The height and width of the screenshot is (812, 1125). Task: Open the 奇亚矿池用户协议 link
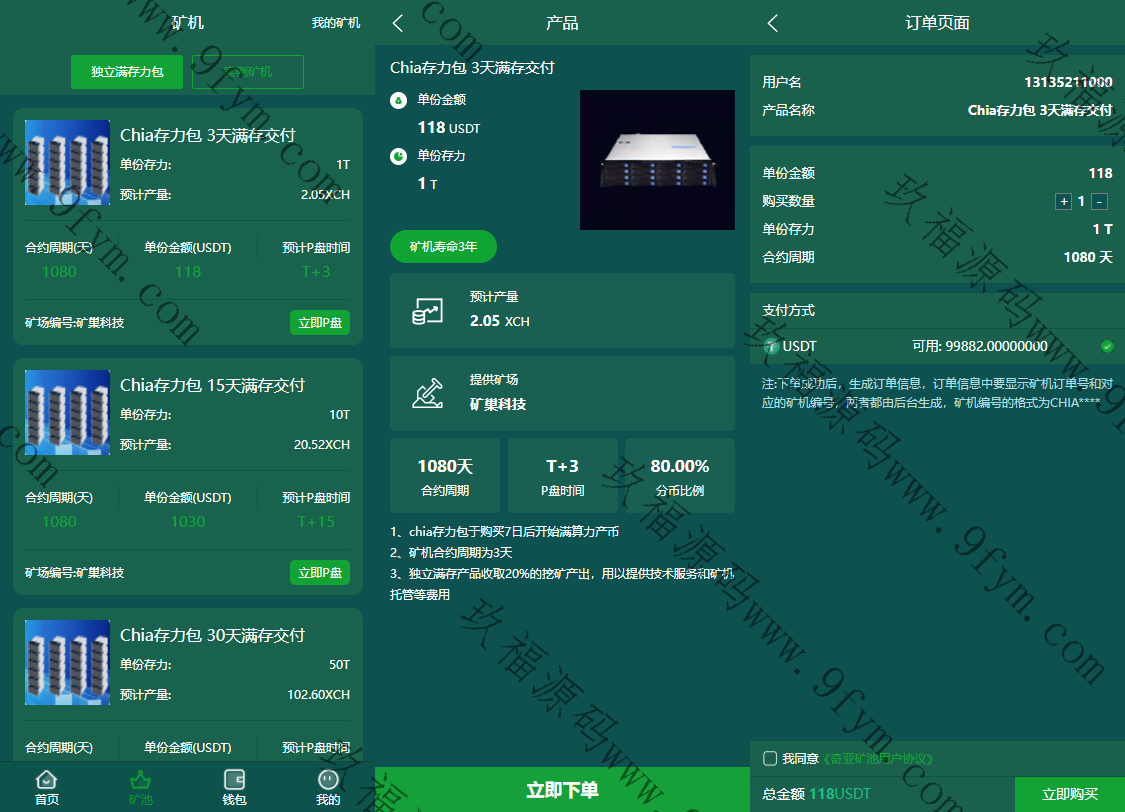(x=877, y=759)
